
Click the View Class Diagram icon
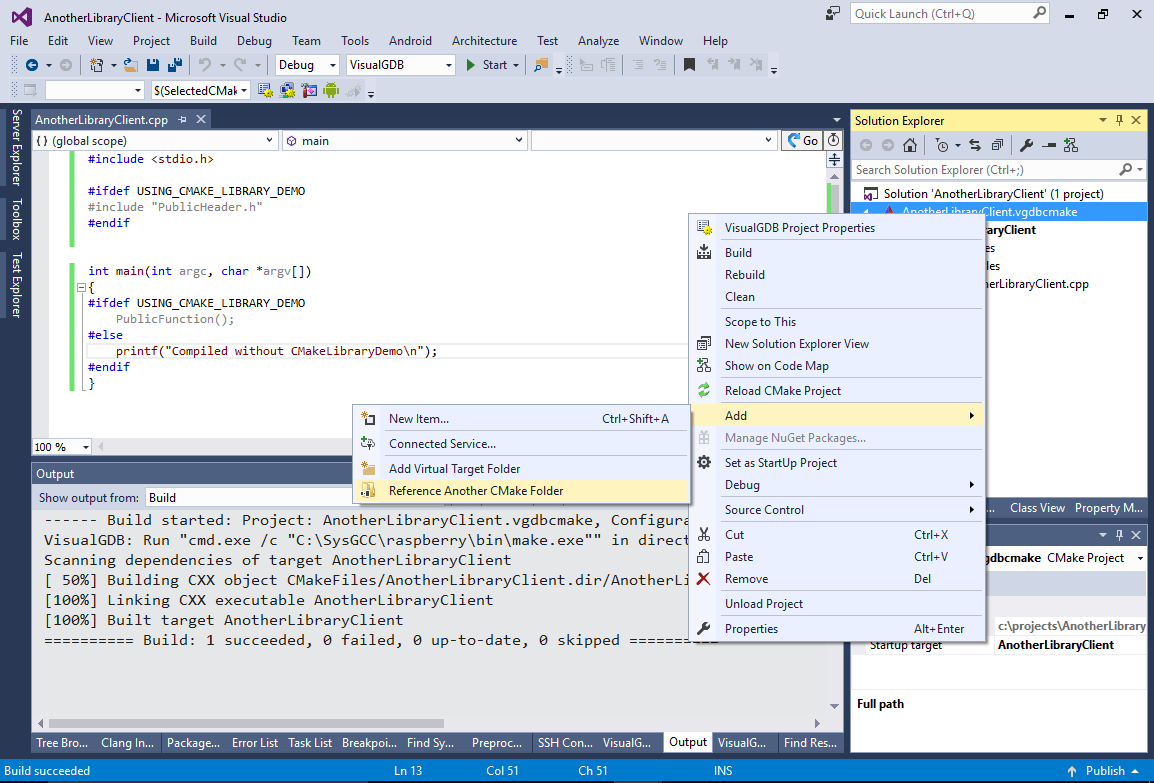(1071, 145)
